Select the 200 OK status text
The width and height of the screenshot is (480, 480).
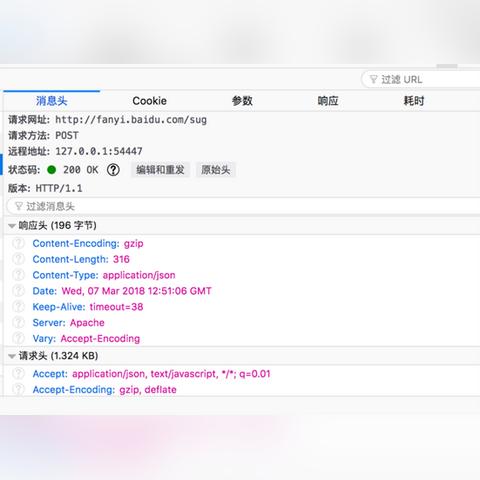(81, 170)
